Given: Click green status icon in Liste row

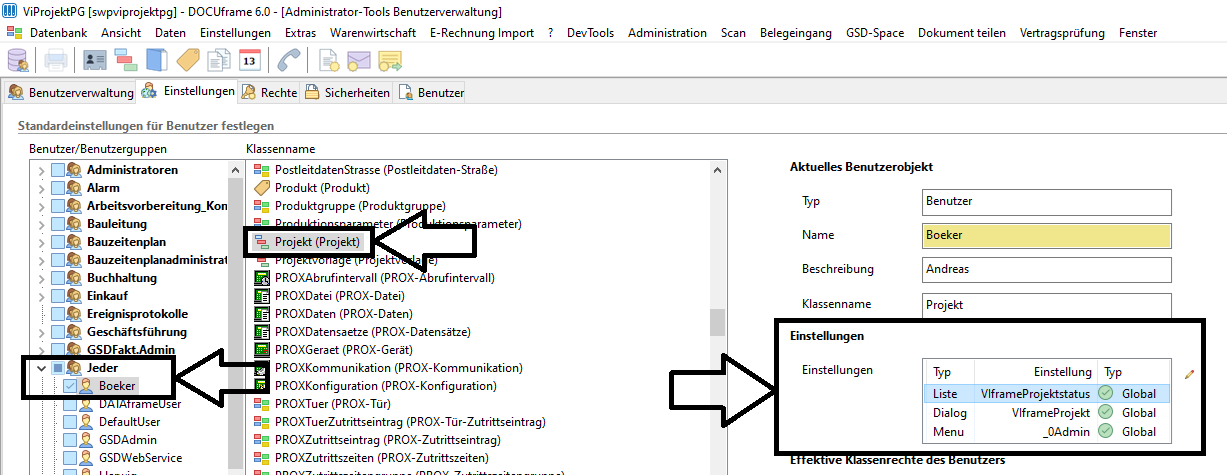Looking at the screenshot, I should tap(1106, 393).
